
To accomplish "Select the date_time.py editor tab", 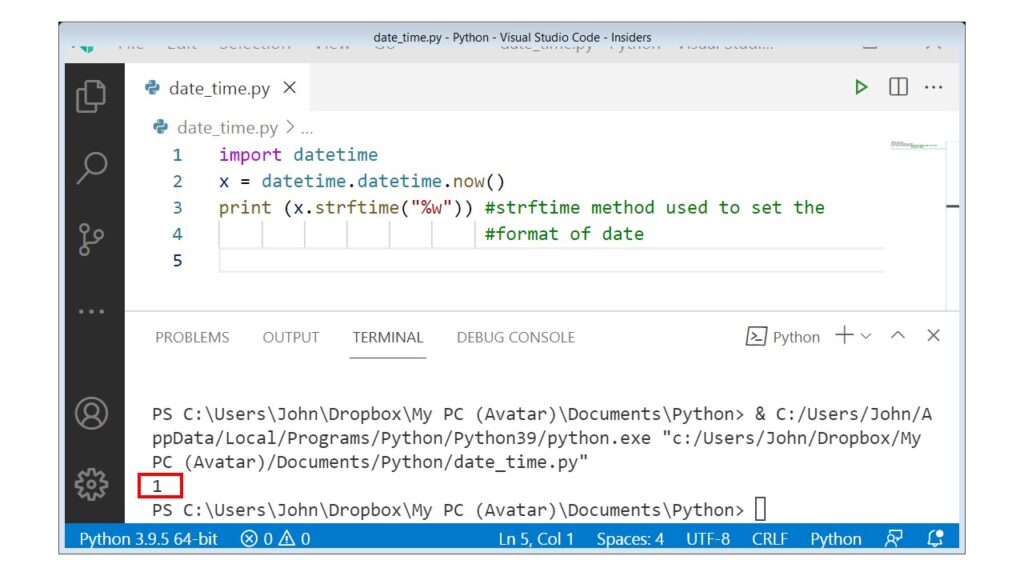I will click(x=219, y=88).
